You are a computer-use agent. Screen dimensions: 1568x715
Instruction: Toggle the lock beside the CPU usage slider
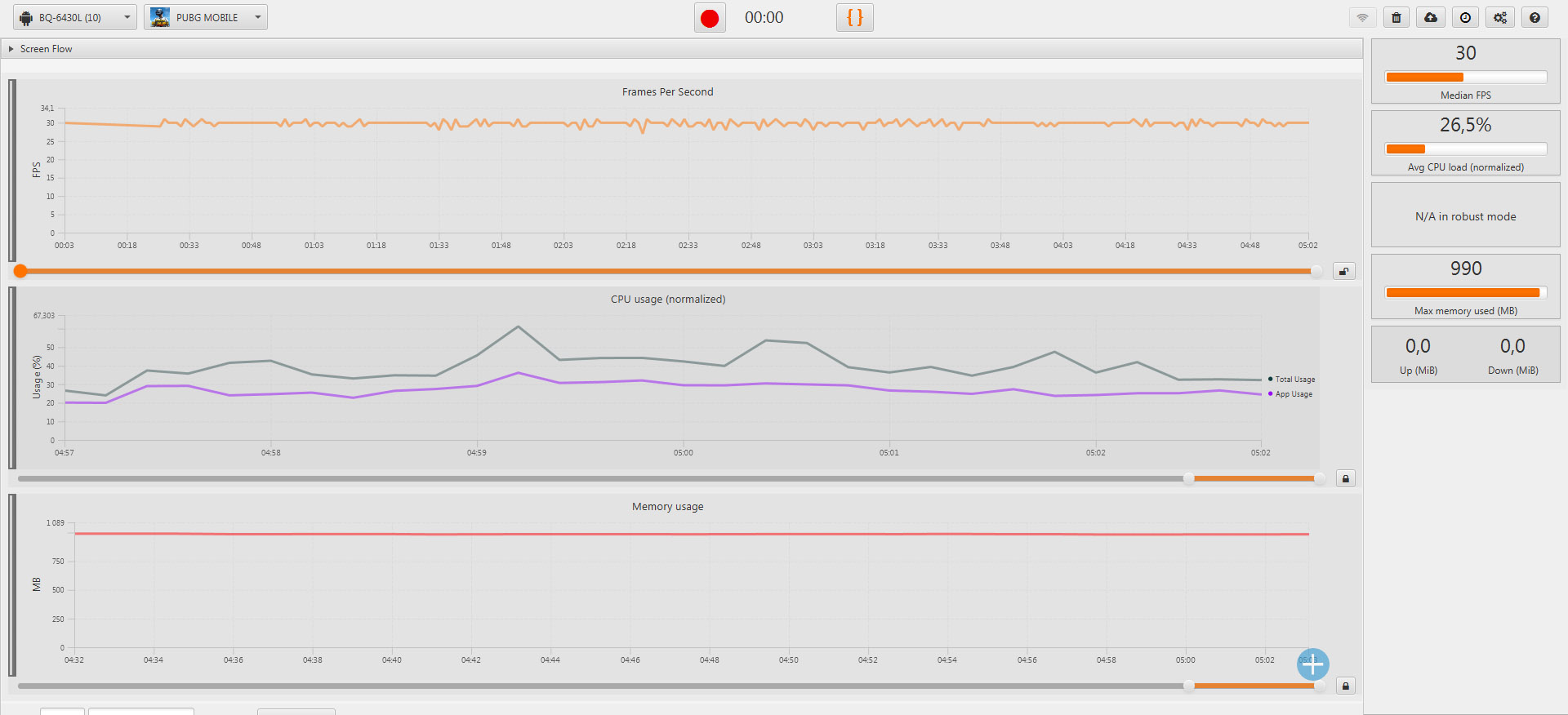point(1346,478)
